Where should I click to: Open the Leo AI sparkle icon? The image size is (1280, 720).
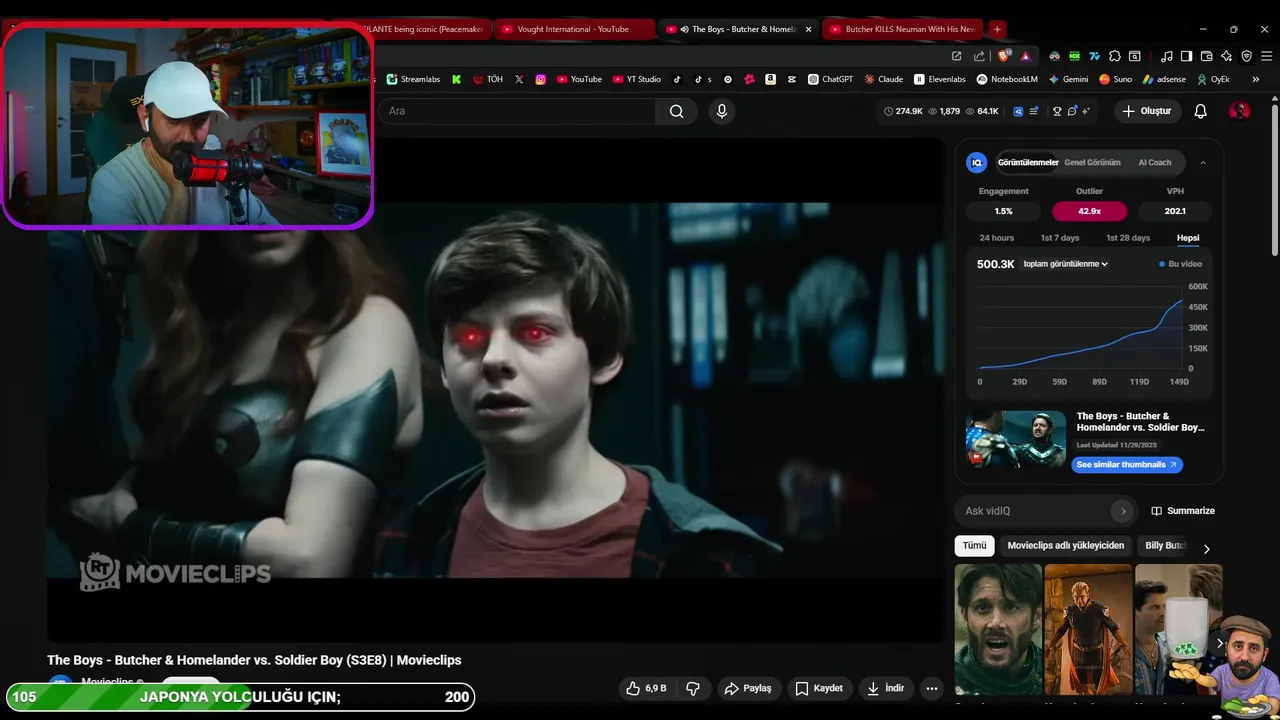pyautogui.click(x=1226, y=56)
